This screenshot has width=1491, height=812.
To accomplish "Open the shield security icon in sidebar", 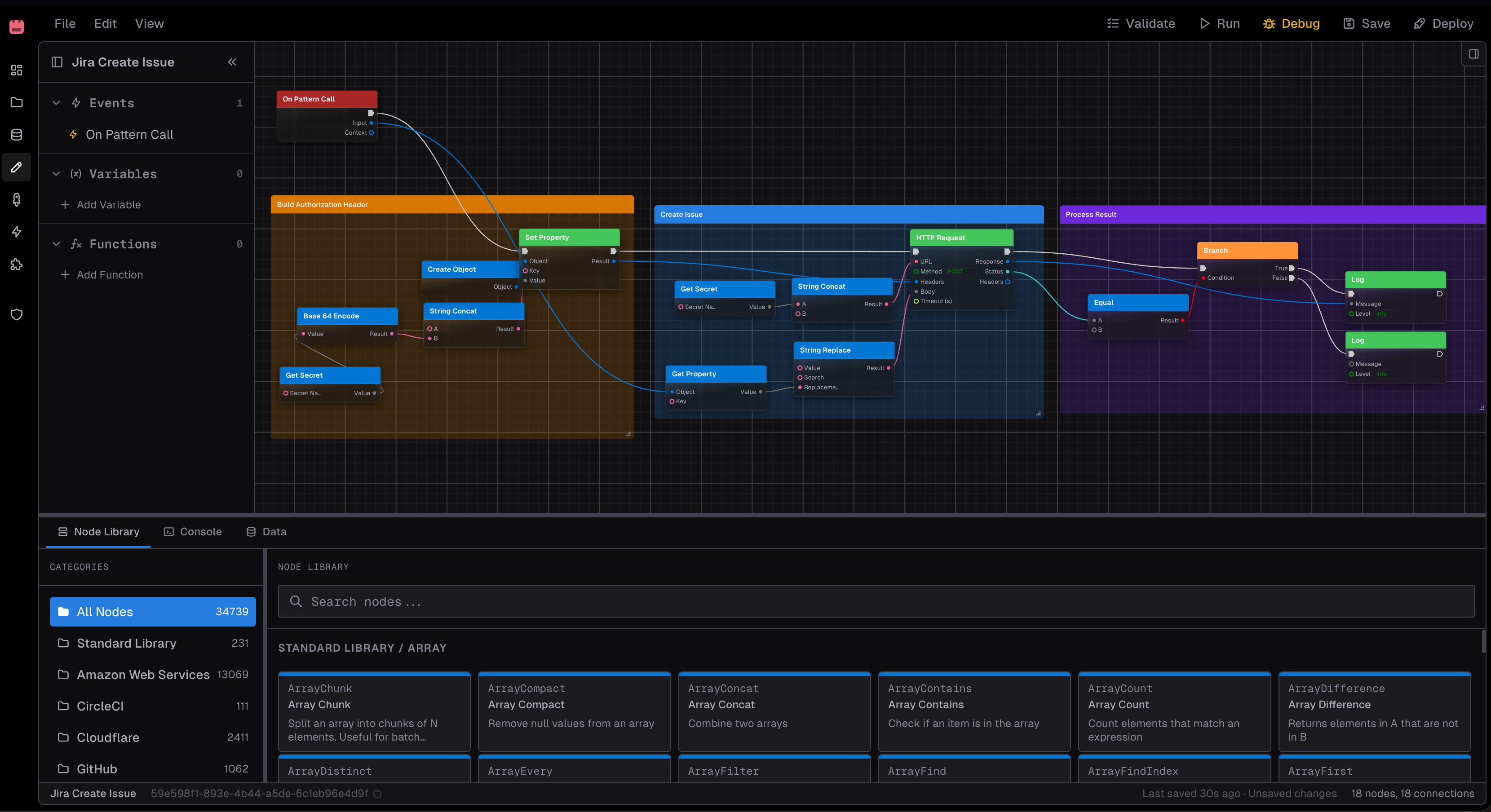I will click(x=17, y=314).
